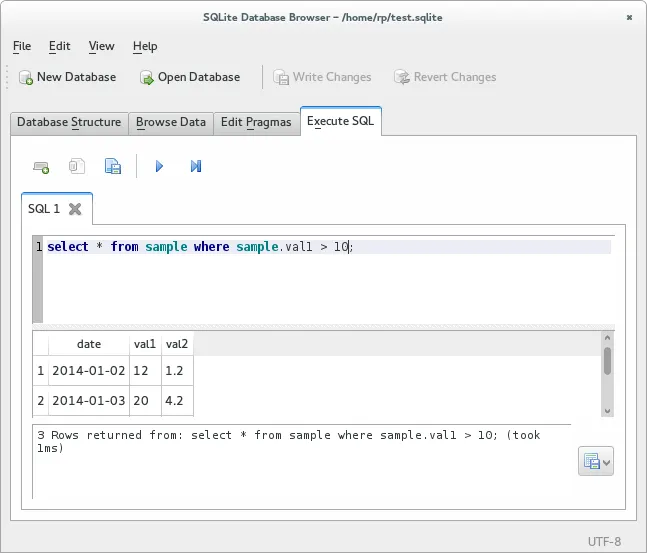Screen dimensions: 647x553
Task: Click the Save SQL file icon
Action: click(113, 167)
